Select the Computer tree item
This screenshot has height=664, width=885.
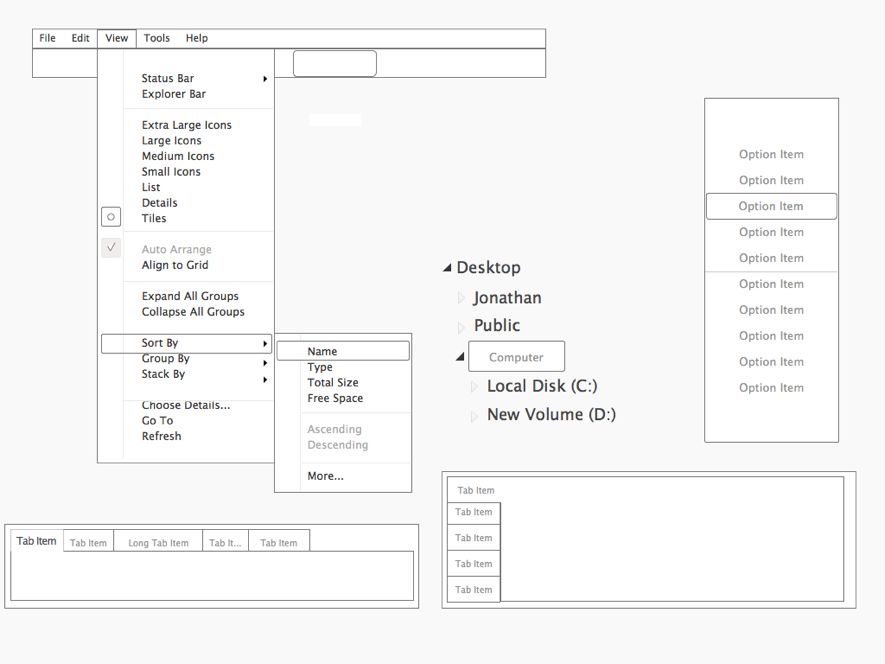516,356
